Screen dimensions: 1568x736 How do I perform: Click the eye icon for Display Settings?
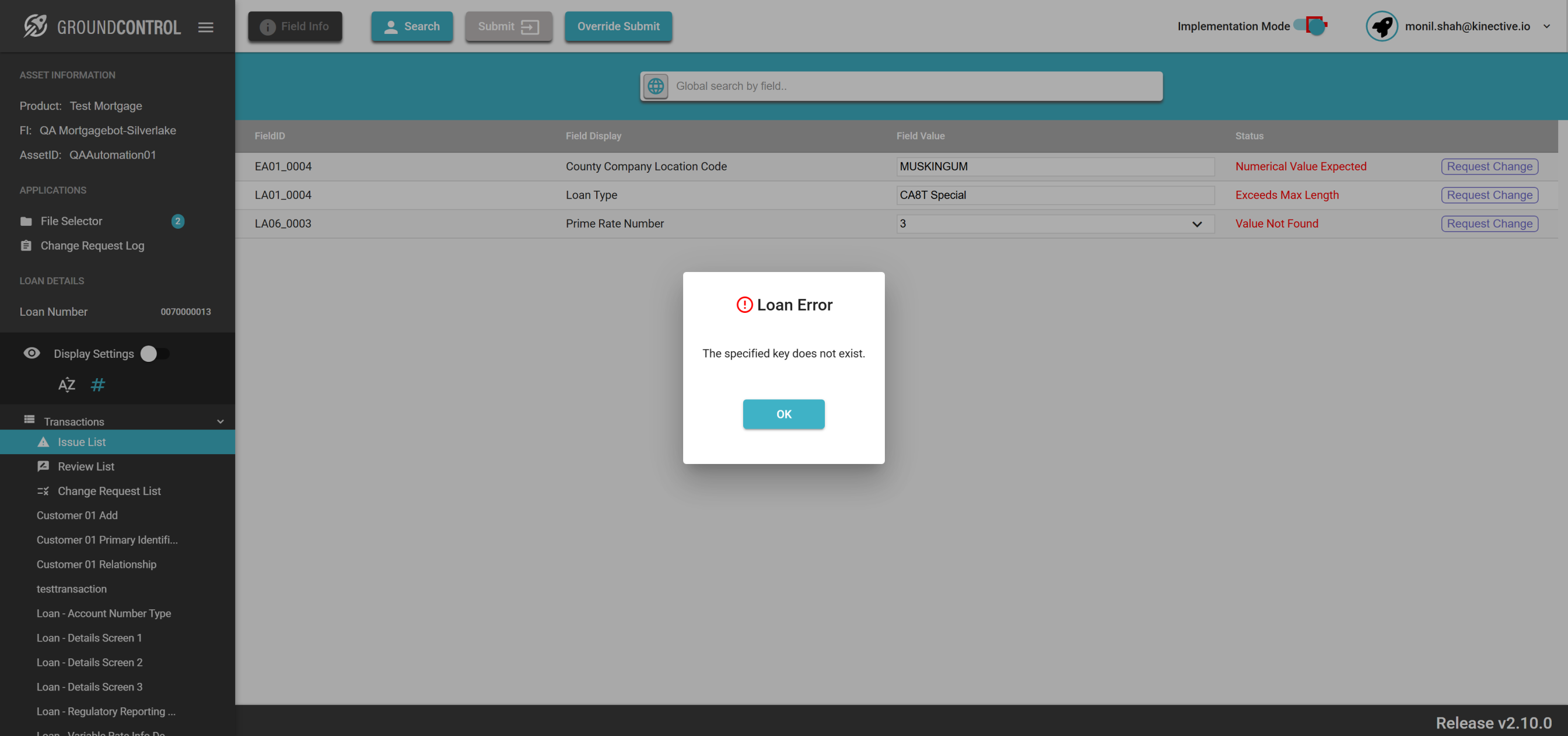point(32,353)
